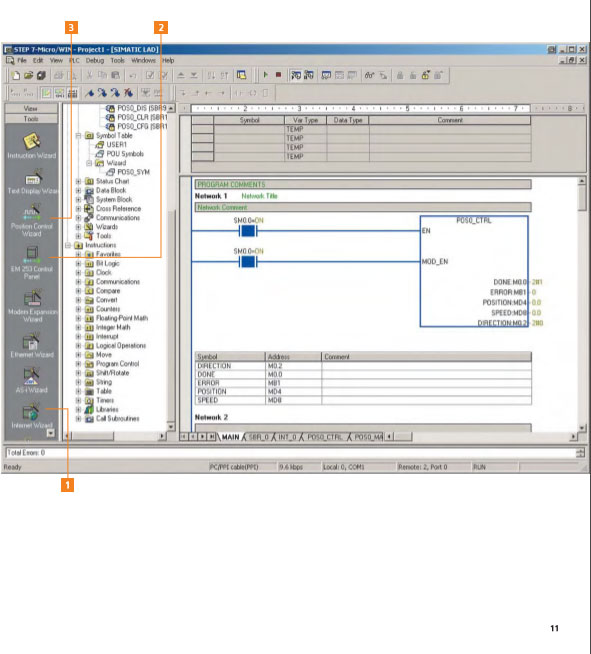Click the PROGRAM COMMENTS field
The width and height of the screenshot is (591, 654).
tap(363, 184)
